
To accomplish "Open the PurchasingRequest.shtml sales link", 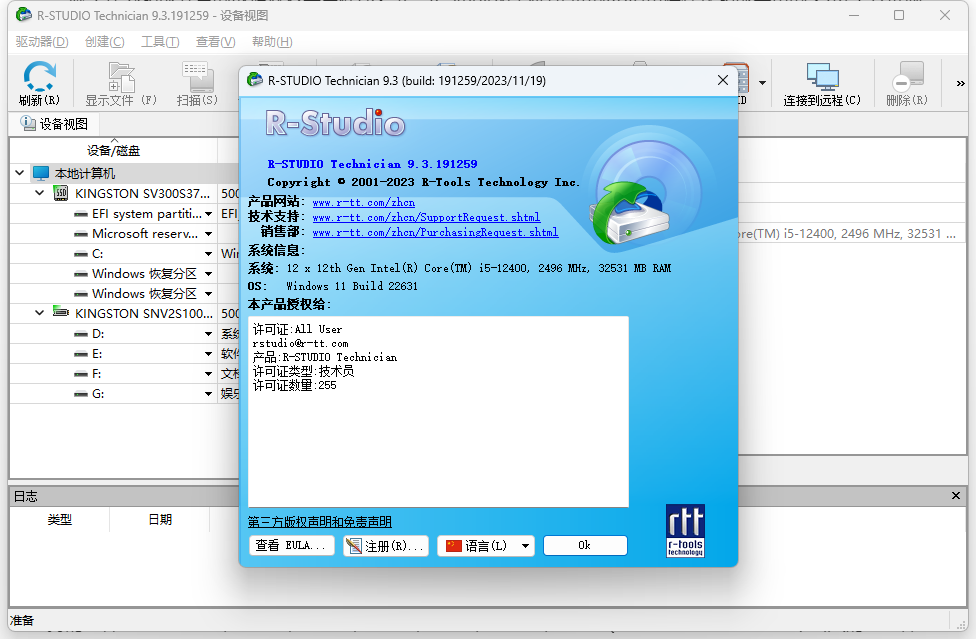I will coord(435,232).
